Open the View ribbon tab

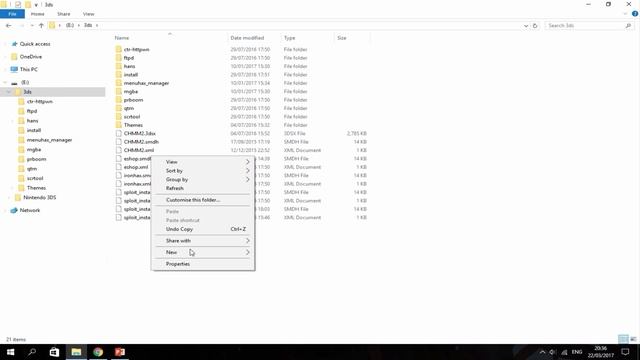89,14
